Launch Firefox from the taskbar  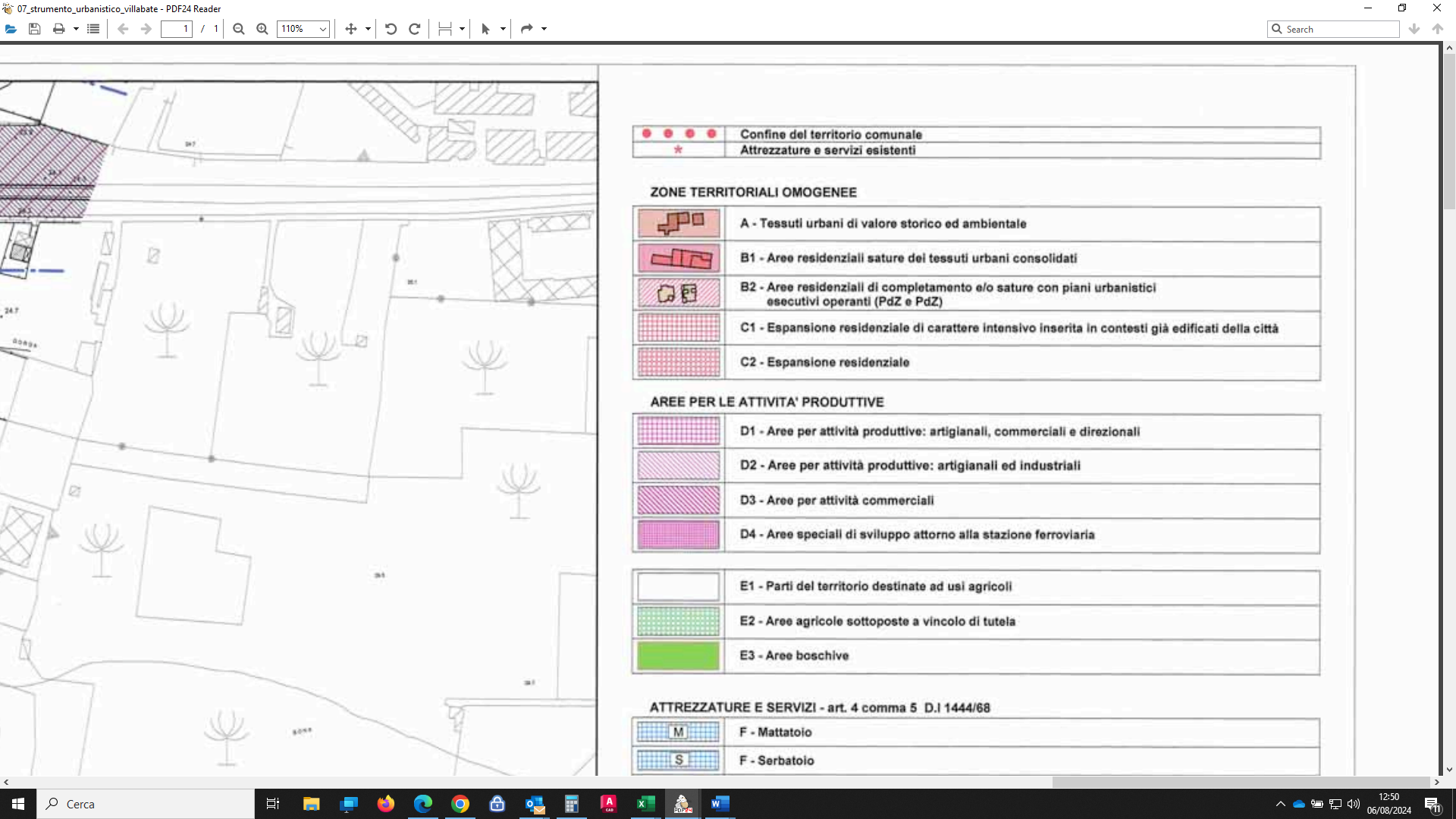pyautogui.click(x=386, y=804)
